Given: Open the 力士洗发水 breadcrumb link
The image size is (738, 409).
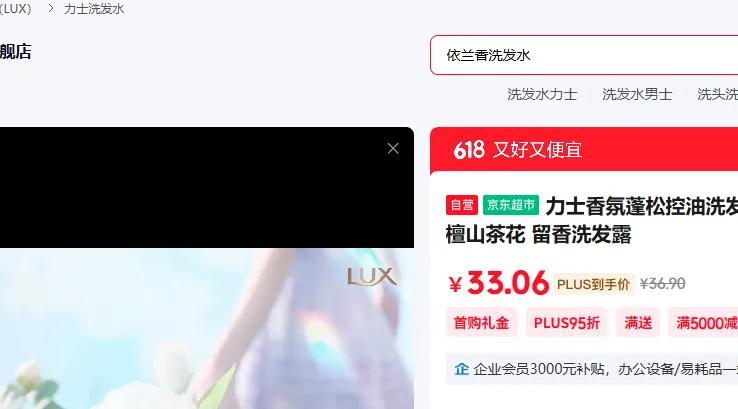Looking at the screenshot, I should click(x=94, y=8).
